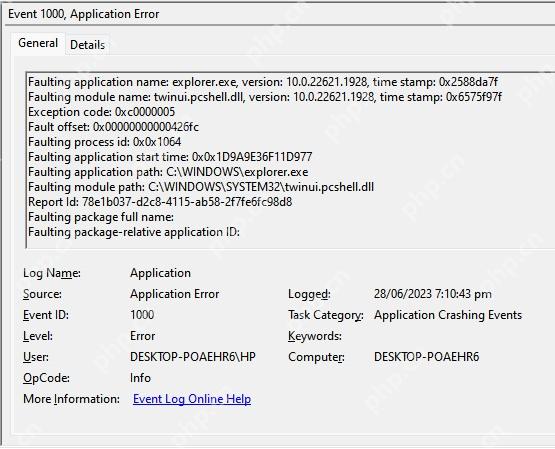Click the Computer value DESKTOP-POAEHR6
Screen dimensions: 555x449
426,357
